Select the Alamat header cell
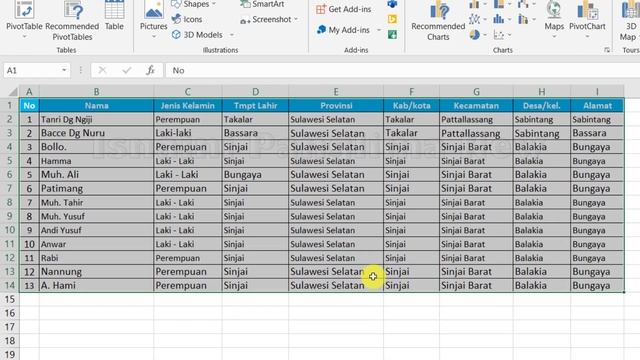640x360 pixels. pyautogui.click(x=597, y=105)
